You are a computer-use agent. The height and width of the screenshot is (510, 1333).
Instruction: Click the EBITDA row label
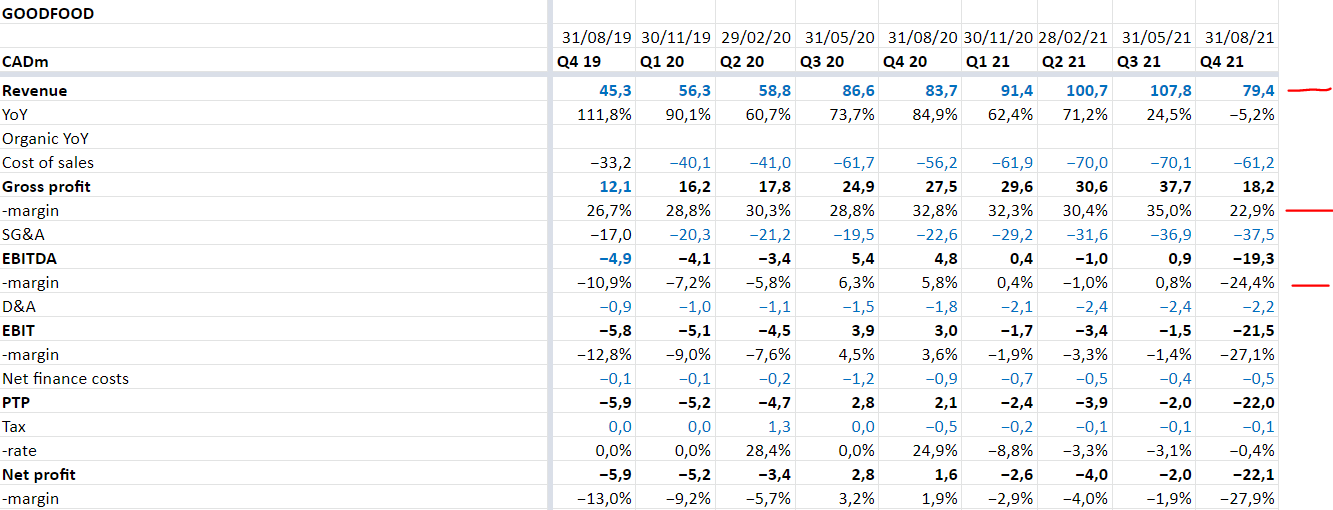(31, 259)
